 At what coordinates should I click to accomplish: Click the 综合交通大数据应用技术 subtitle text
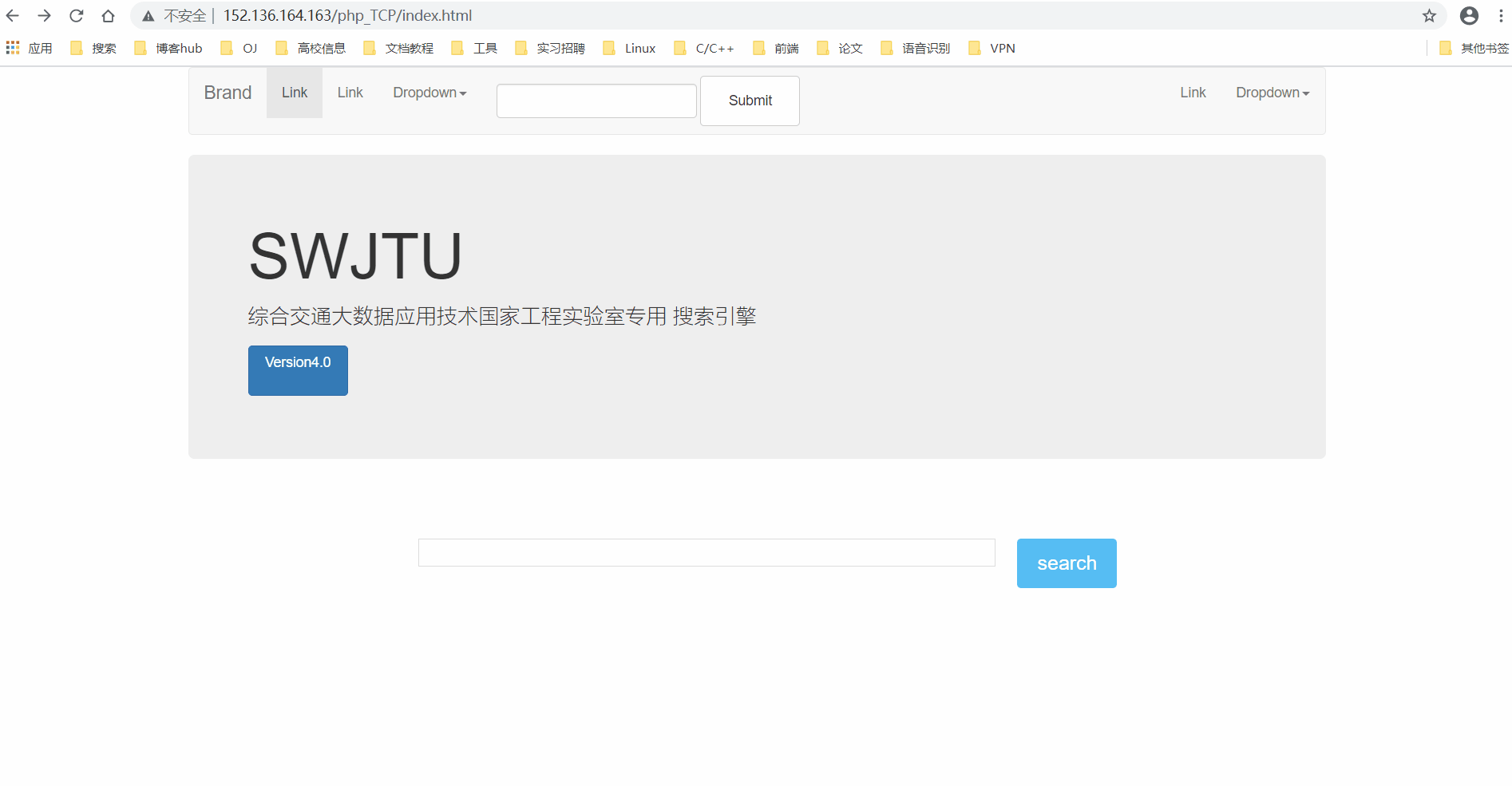[502, 316]
